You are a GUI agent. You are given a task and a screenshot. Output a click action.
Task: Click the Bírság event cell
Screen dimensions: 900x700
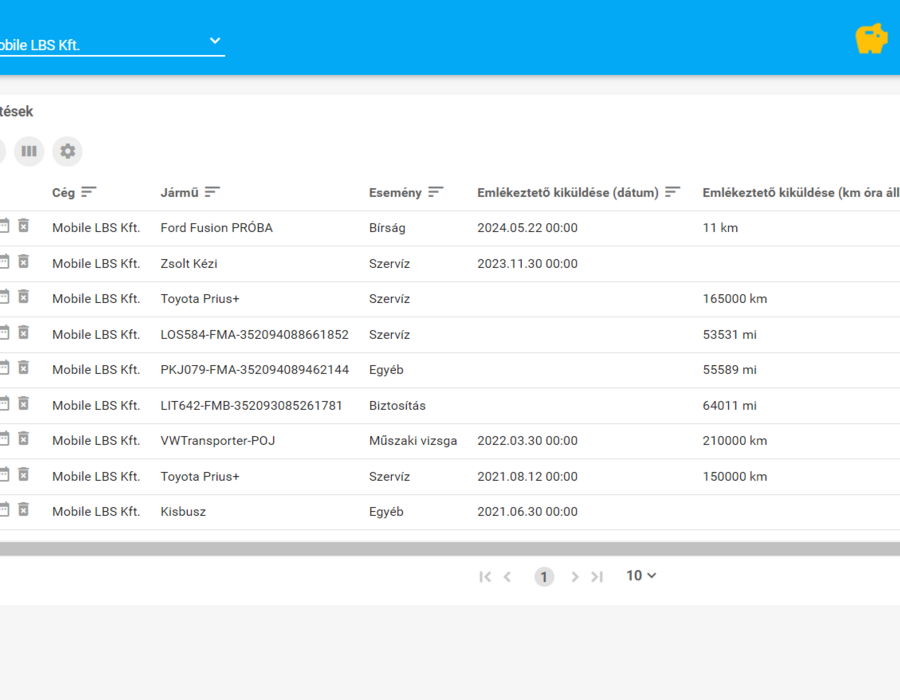click(x=387, y=228)
